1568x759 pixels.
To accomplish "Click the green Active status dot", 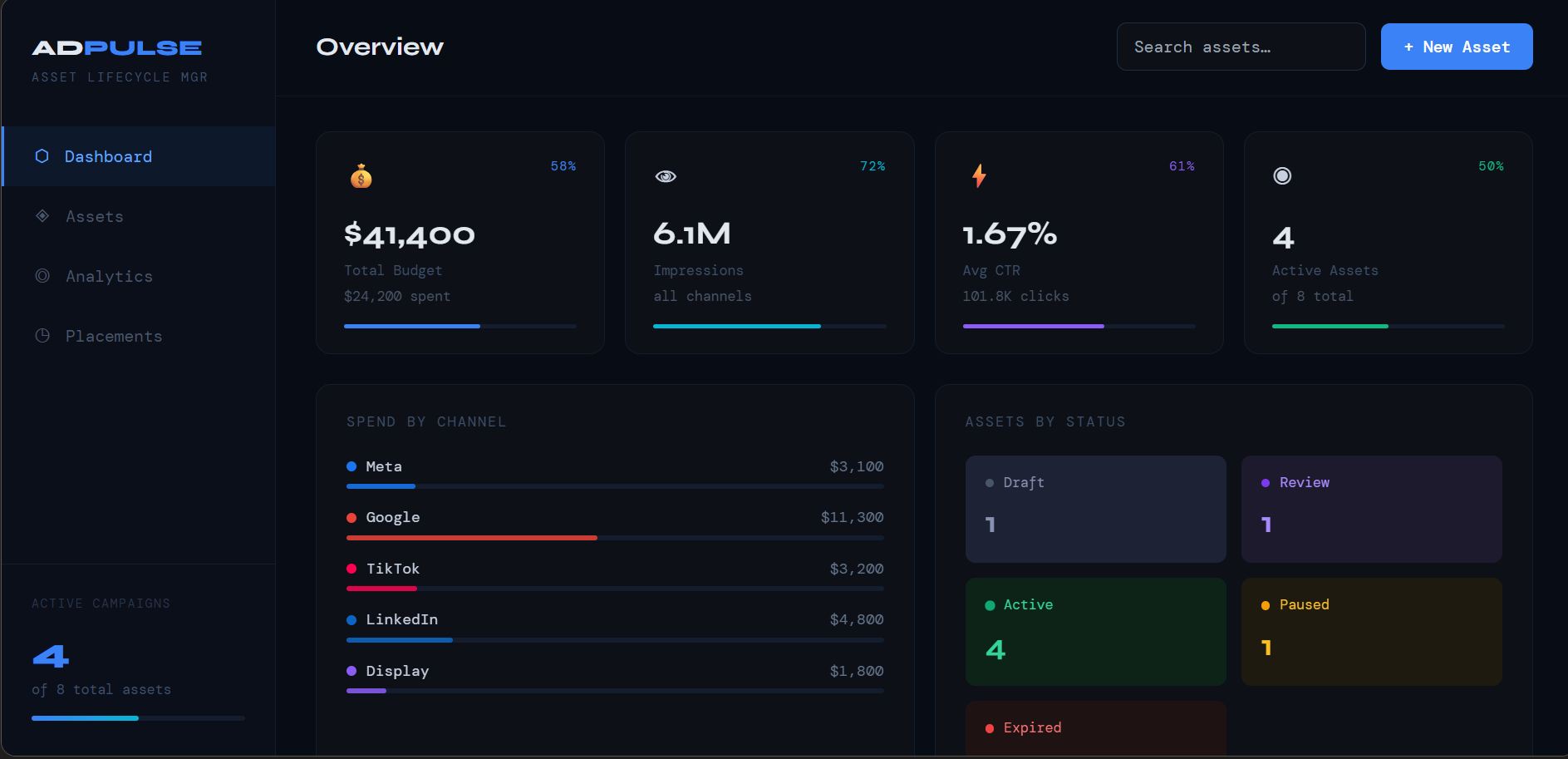I will click(989, 604).
